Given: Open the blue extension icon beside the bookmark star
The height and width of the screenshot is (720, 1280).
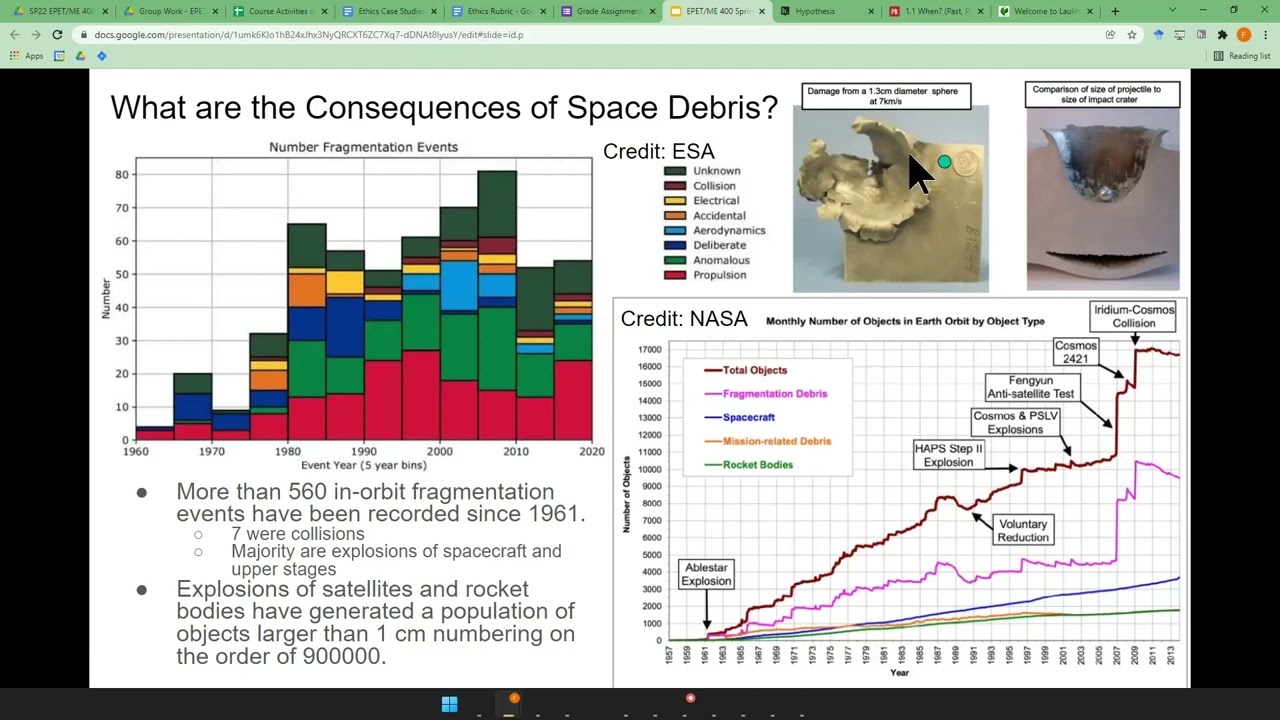Looking at the screenshot, I should point(1158,35).
